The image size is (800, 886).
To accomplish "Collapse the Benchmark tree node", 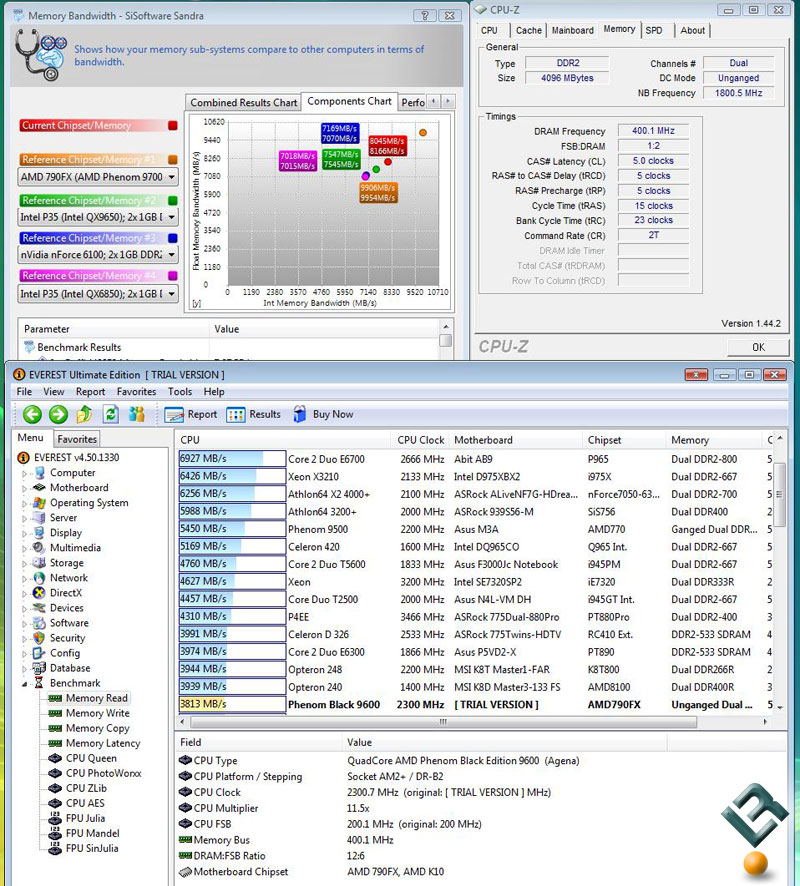I will (x=24, y=684).
